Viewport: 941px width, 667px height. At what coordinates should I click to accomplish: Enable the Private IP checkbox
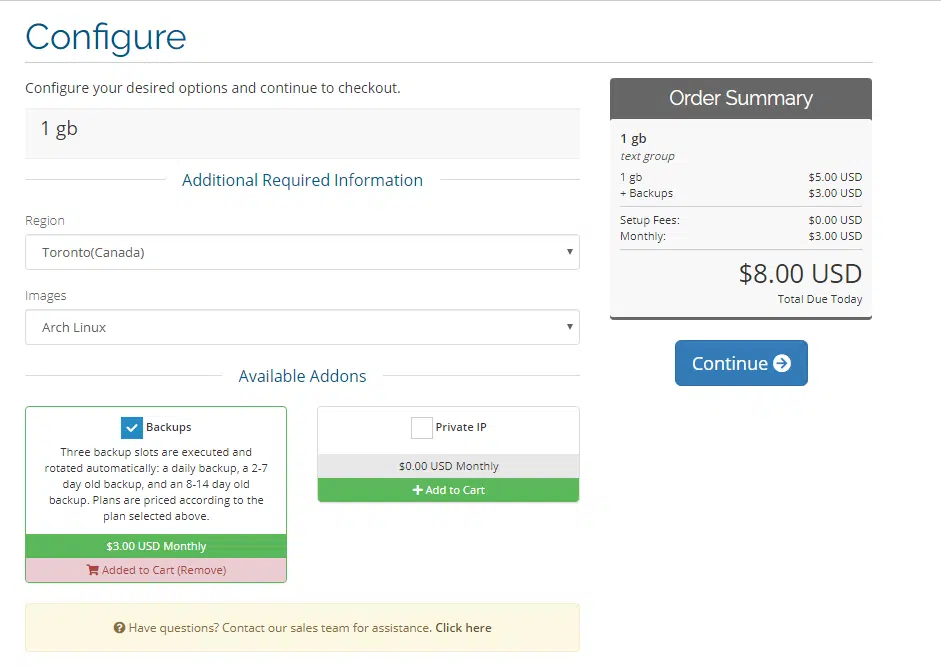click(421, 427)
